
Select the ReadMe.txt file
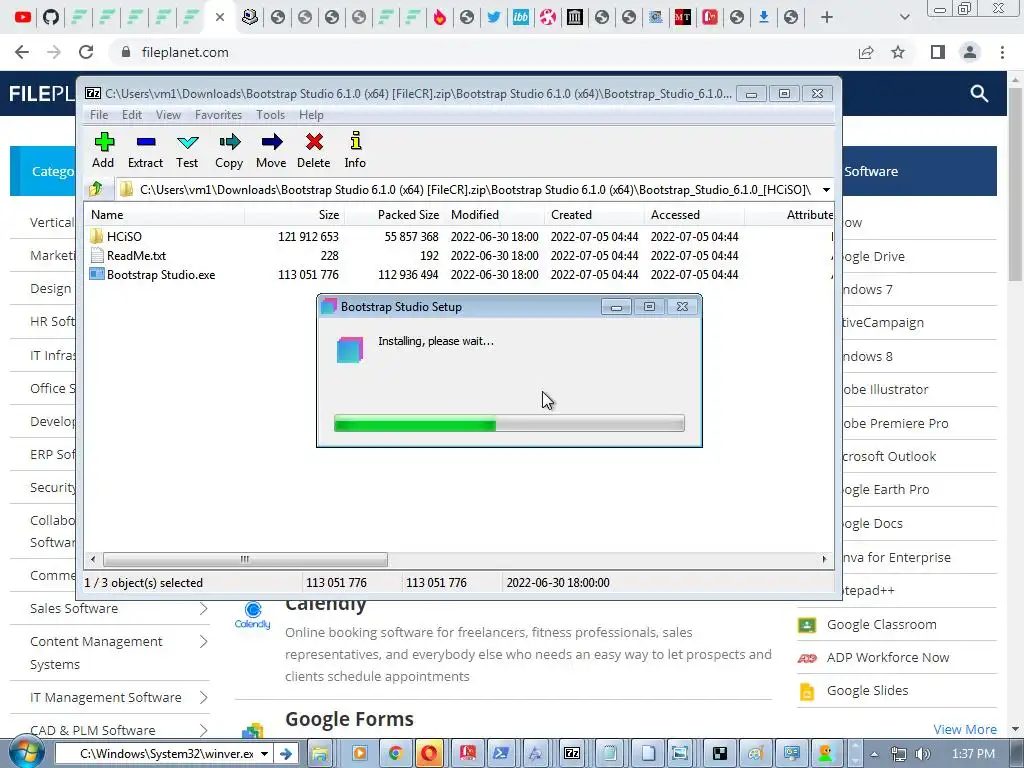(136, 256)
